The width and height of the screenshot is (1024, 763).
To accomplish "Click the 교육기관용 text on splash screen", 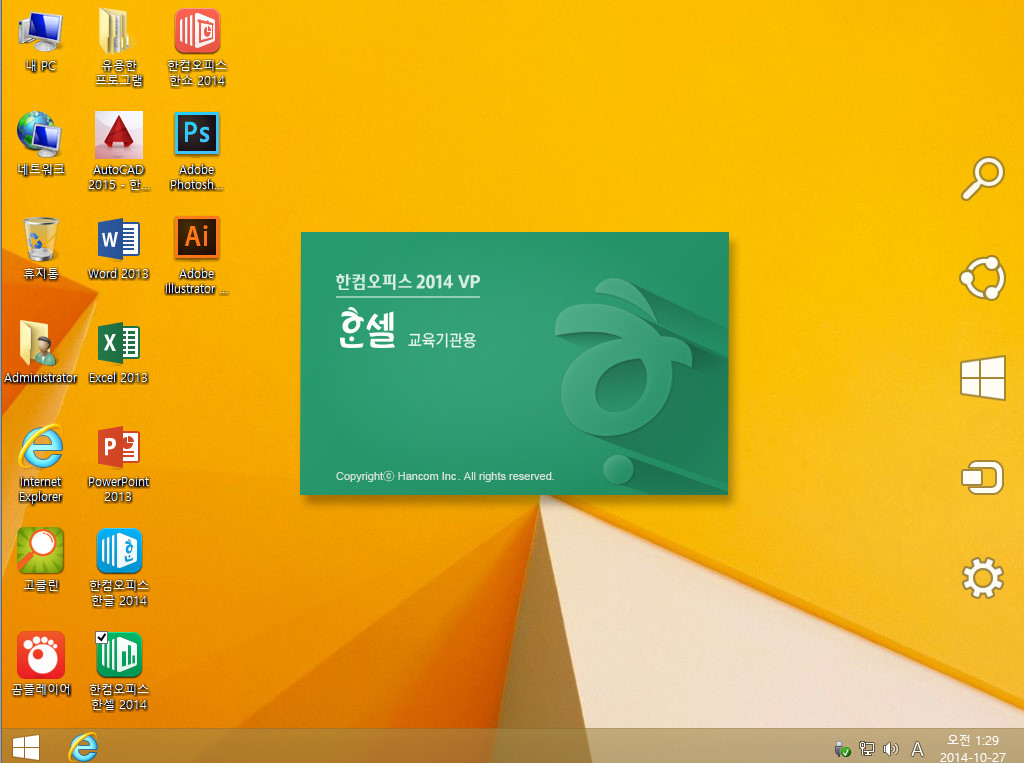I will (442, 340).
